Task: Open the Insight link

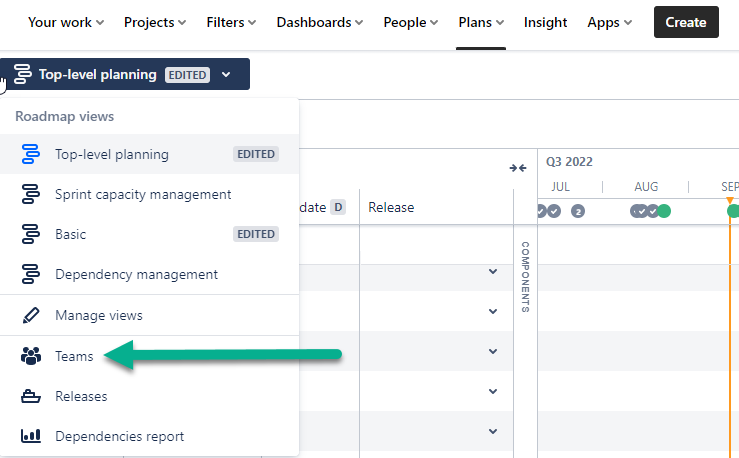Action: point(545,22)
